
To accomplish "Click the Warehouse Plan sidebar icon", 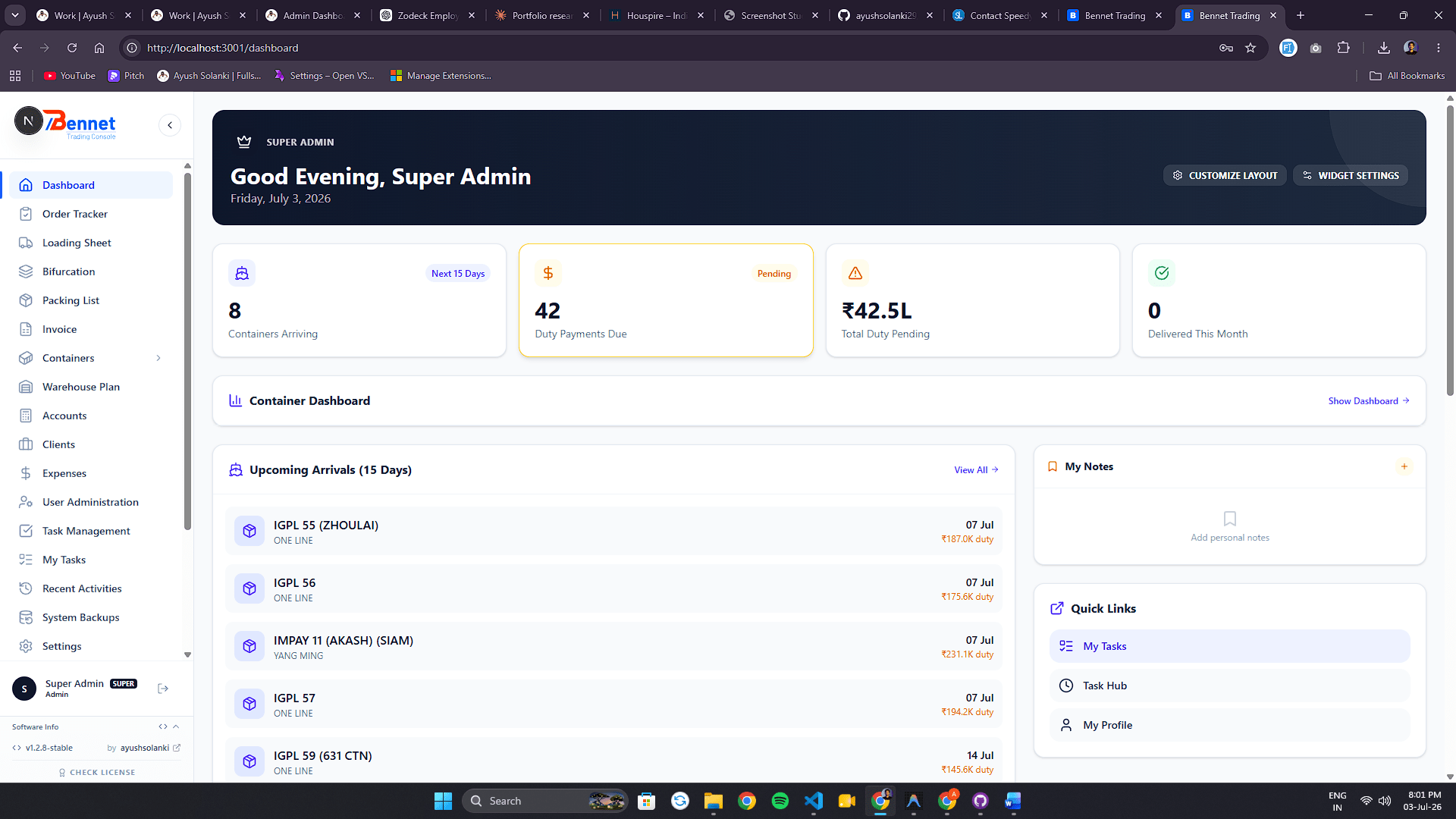I will (x=26, y=387).
